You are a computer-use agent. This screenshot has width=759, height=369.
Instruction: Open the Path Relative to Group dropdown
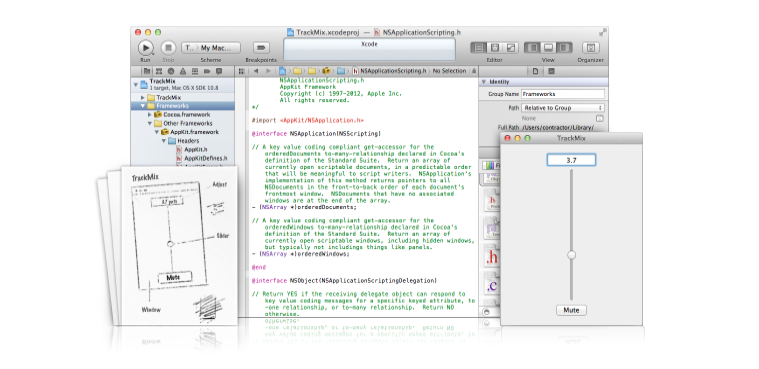click(x=563, y=108)
